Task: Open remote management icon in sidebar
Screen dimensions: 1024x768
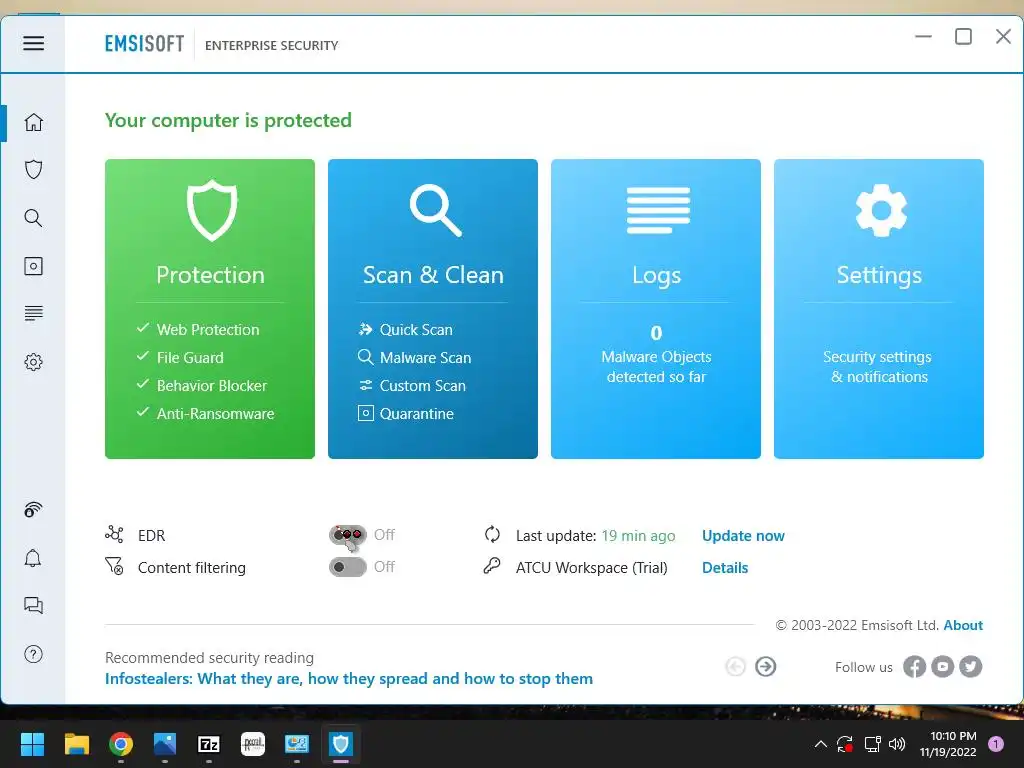Action: click(33, 509)
